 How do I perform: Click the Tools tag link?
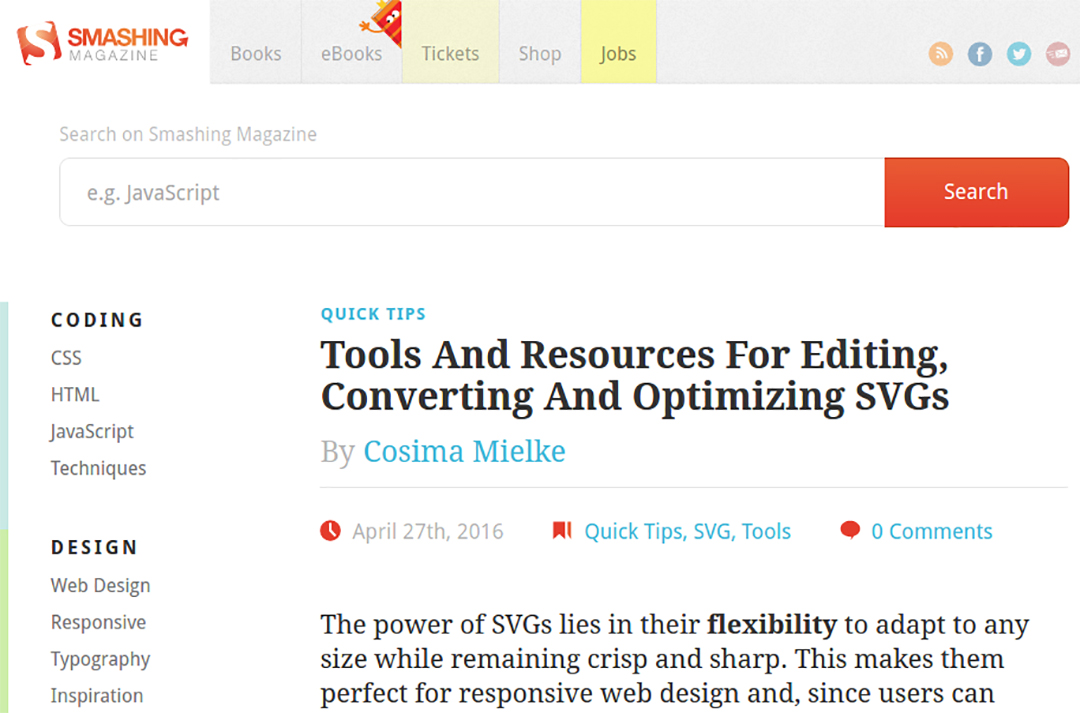(767, 532)
